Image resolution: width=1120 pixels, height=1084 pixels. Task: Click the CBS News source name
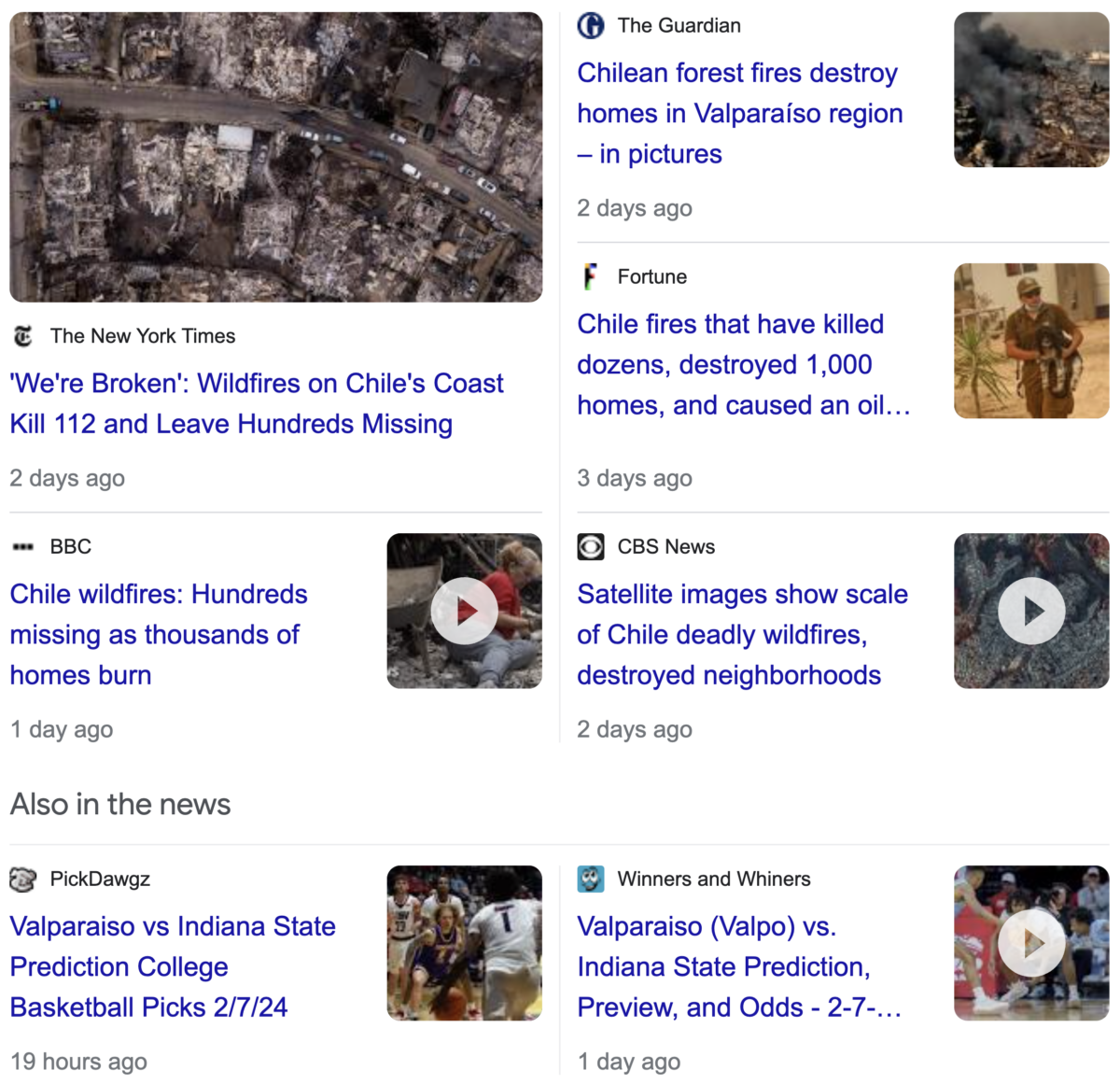(666, 546)
